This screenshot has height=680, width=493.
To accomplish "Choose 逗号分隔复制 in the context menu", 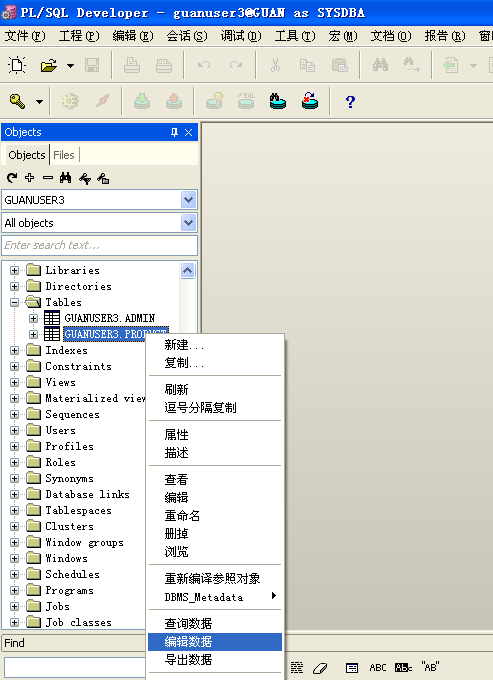I will (215, 408).
